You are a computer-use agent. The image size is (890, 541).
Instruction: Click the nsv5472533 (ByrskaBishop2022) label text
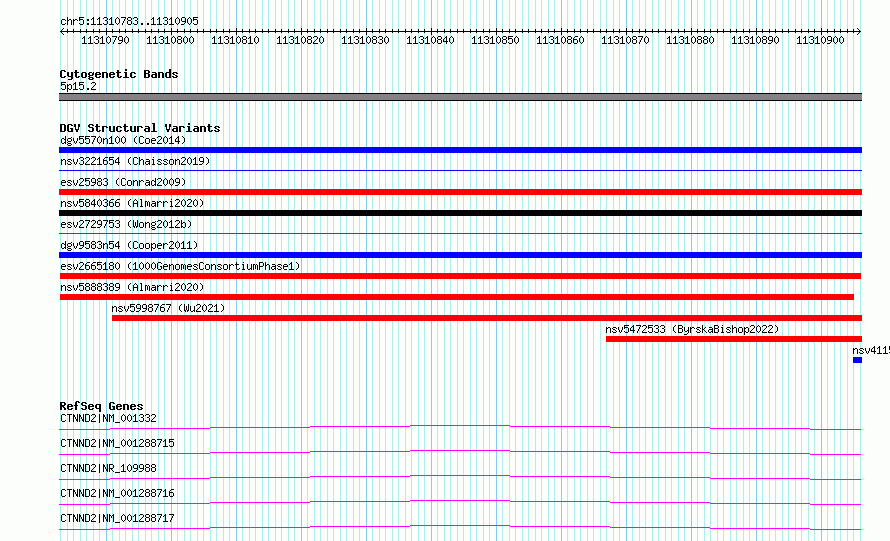[x=692, y=329]
